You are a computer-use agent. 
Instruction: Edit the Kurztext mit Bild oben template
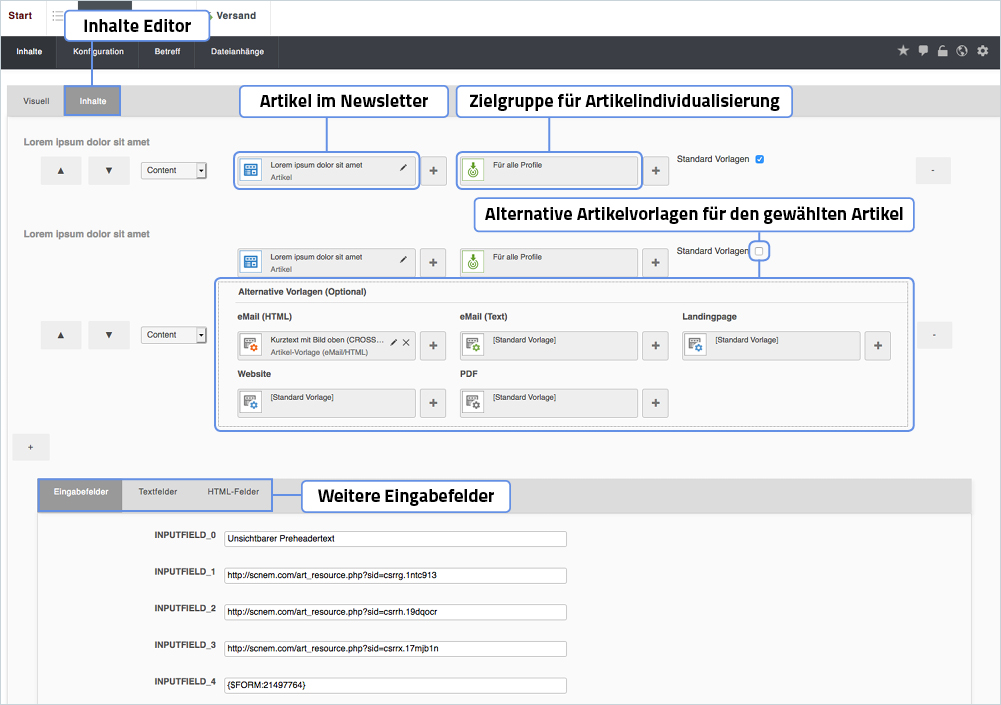[393, 342]
